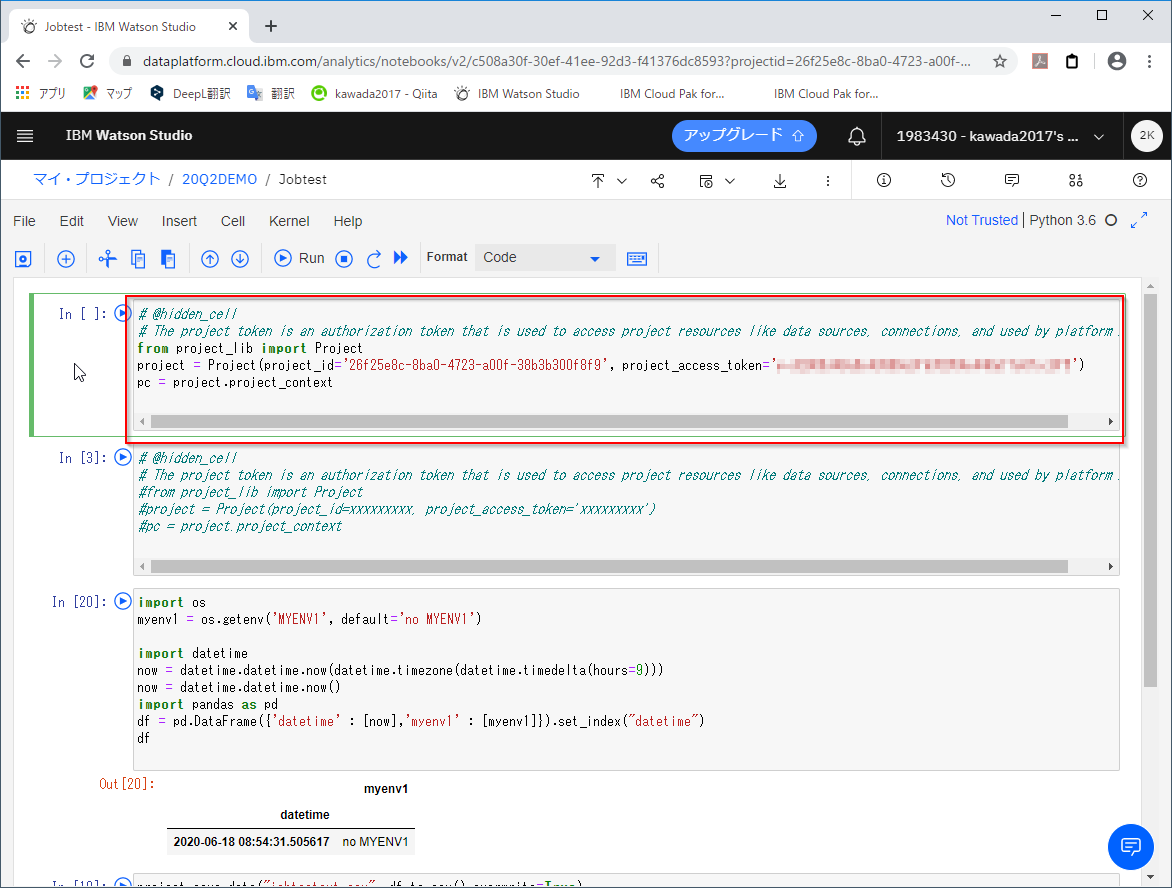Cut selected cells with scissors icon

pos(108,259)
